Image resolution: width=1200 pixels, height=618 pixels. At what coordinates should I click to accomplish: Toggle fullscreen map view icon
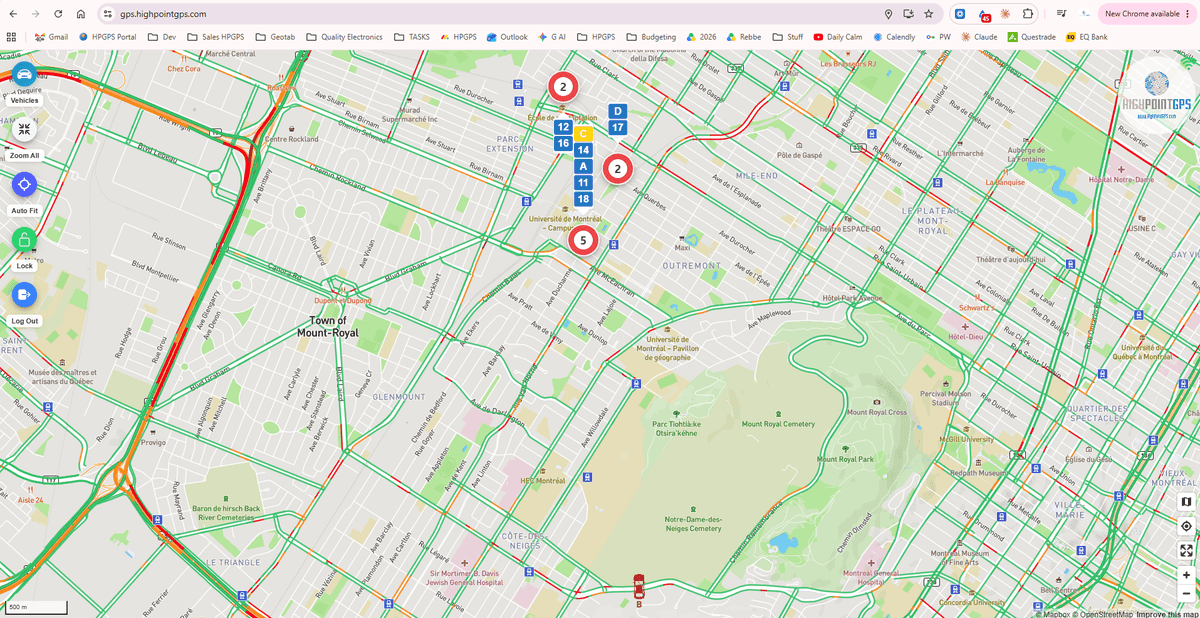click(1186, 550)
